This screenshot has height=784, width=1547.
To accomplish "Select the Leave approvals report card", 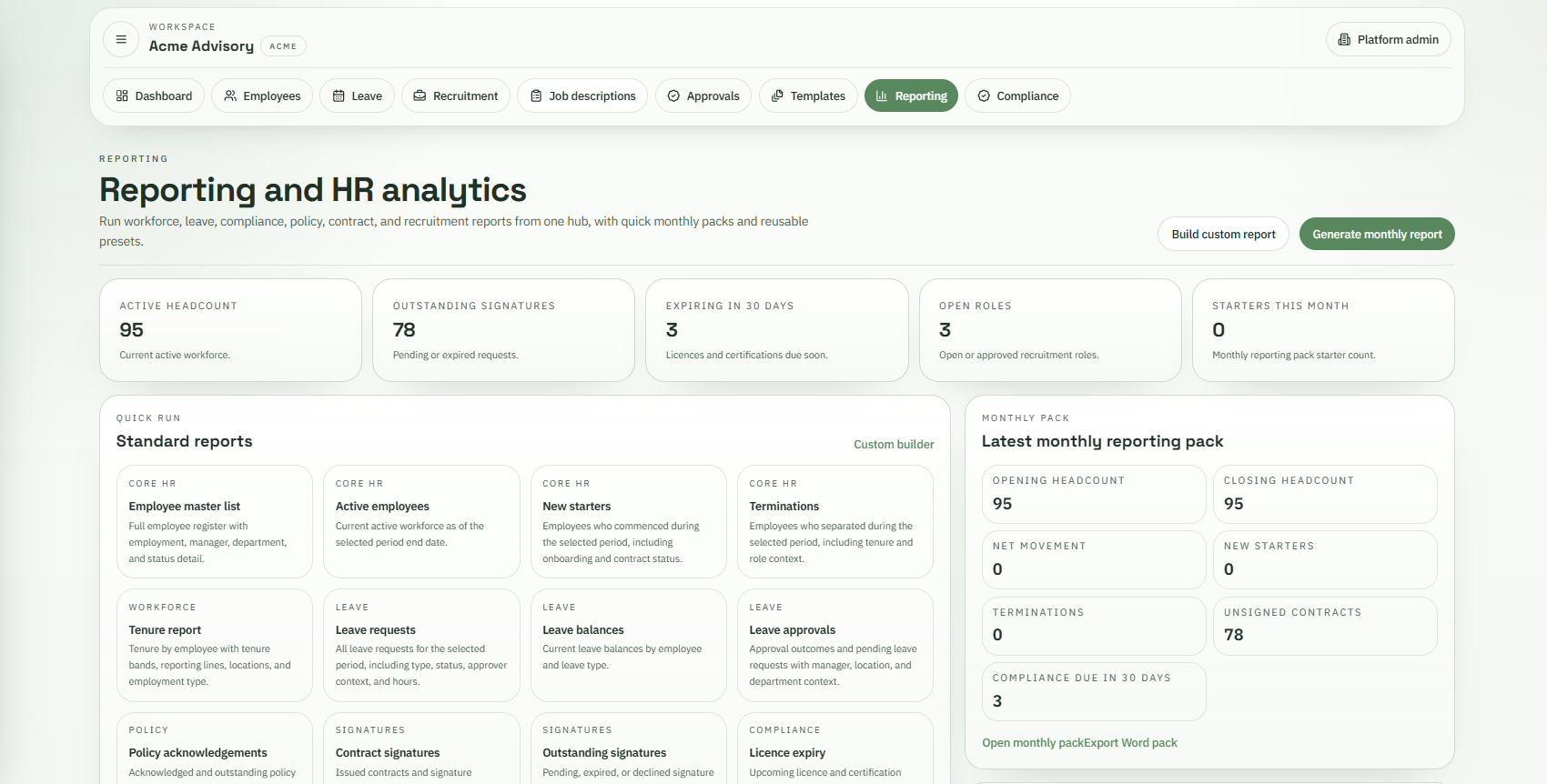I will 835,645.
